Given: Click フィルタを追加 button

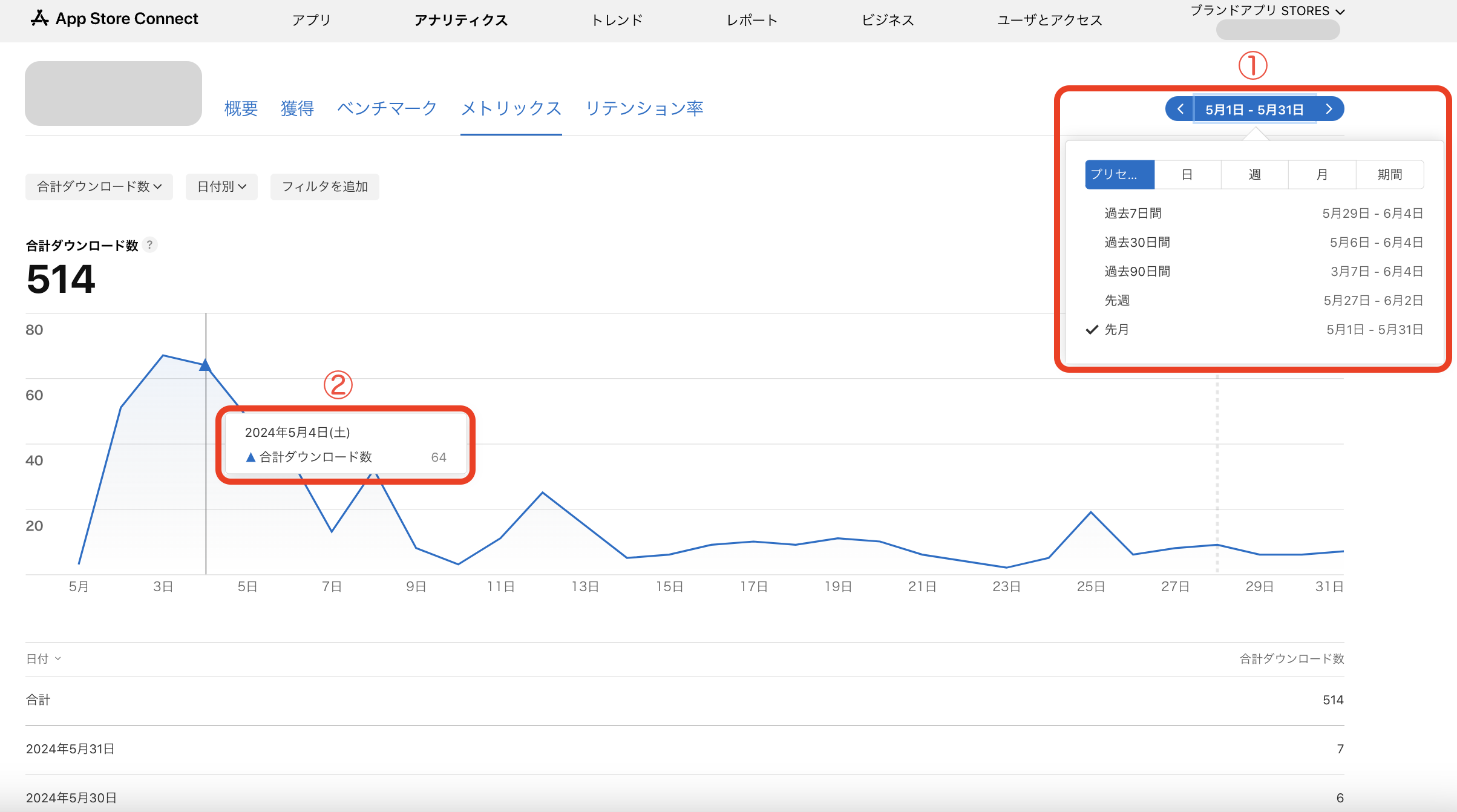Looking at the screenshot, I should click(x=325, y=186).
